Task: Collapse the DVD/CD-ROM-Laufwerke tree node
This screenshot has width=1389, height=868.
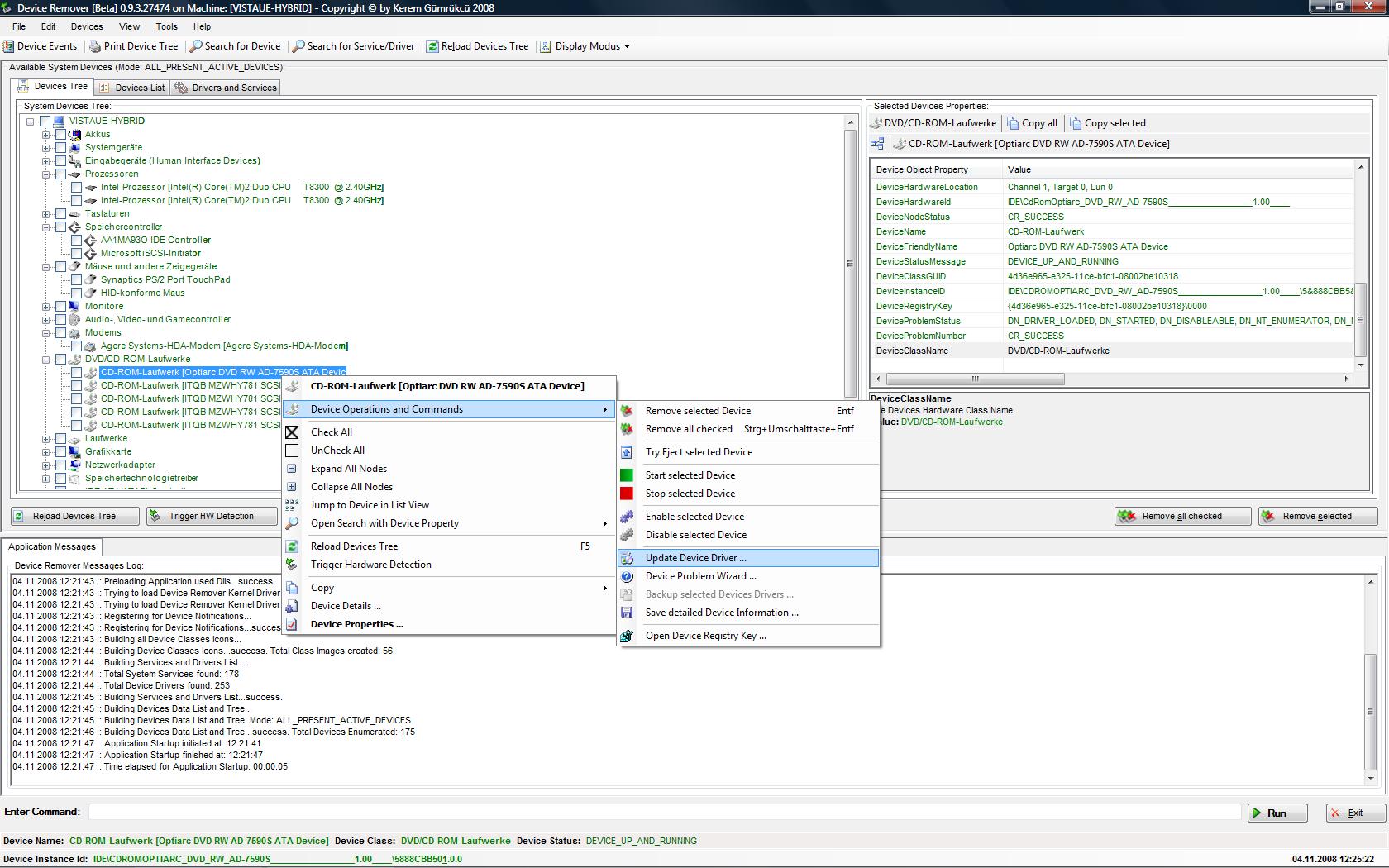Action: [x=46, y=359]
